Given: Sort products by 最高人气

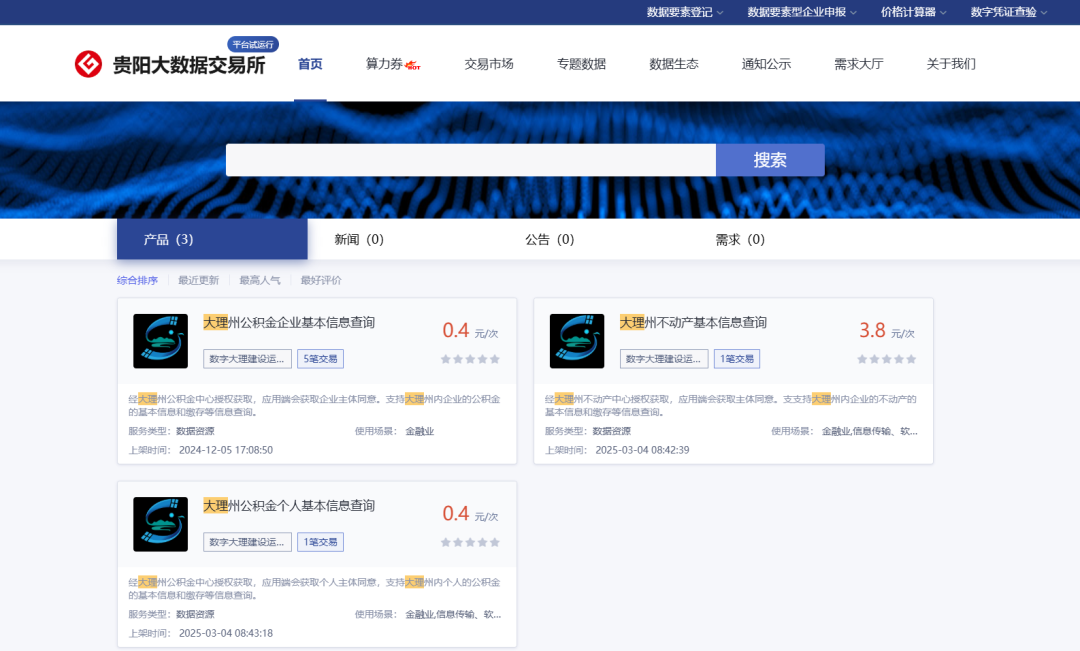Looking at the screenshot, I should click(x=258, y=280).
